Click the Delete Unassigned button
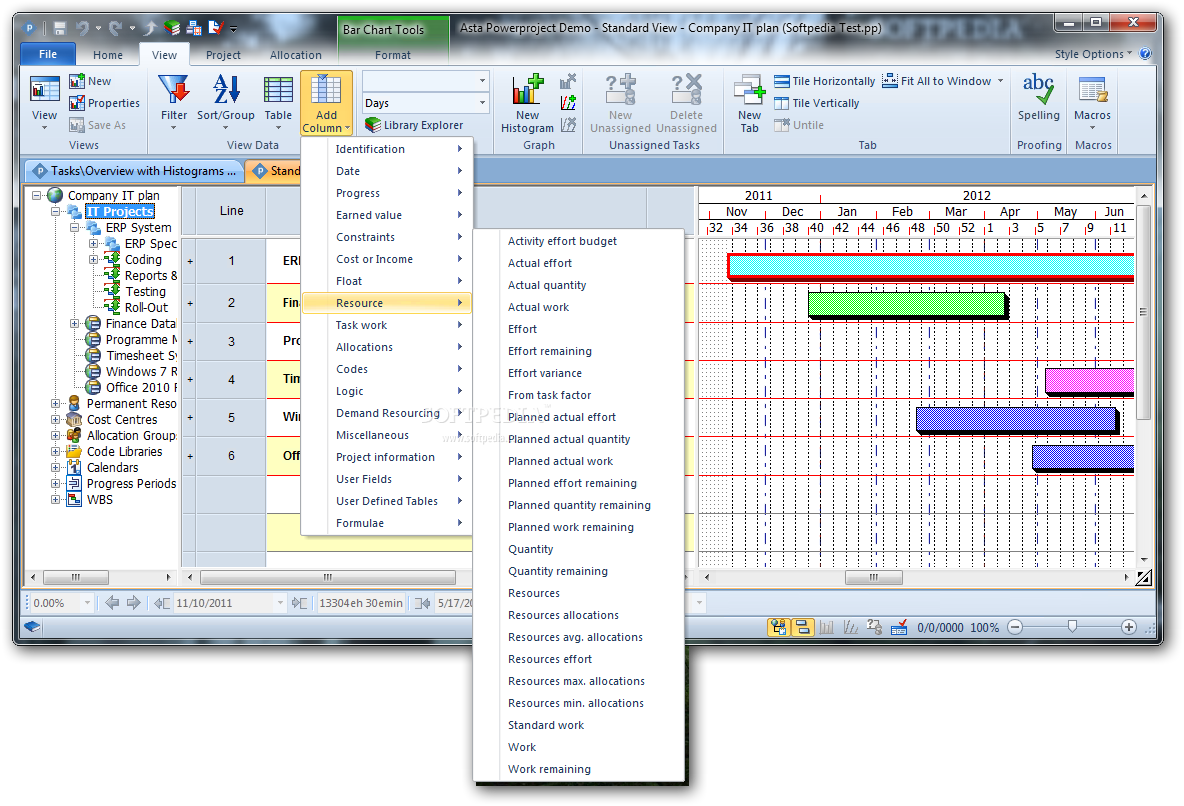The height and width of the screenshot is (806, 1184). point(686,103)
